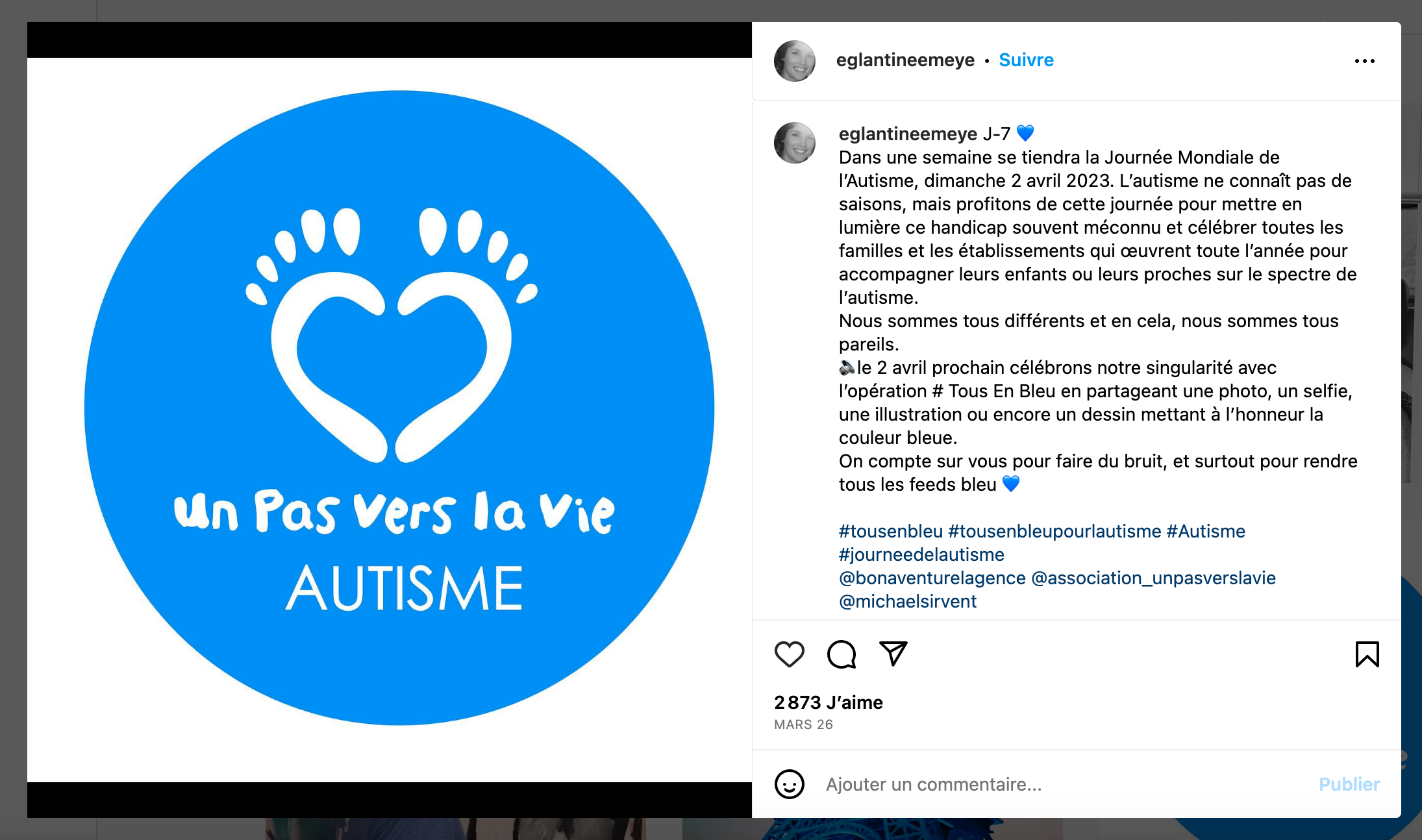The height and width of the screenshot is (840, 1422).
Task: Like the post with heart icon
Action: point(790,654)
